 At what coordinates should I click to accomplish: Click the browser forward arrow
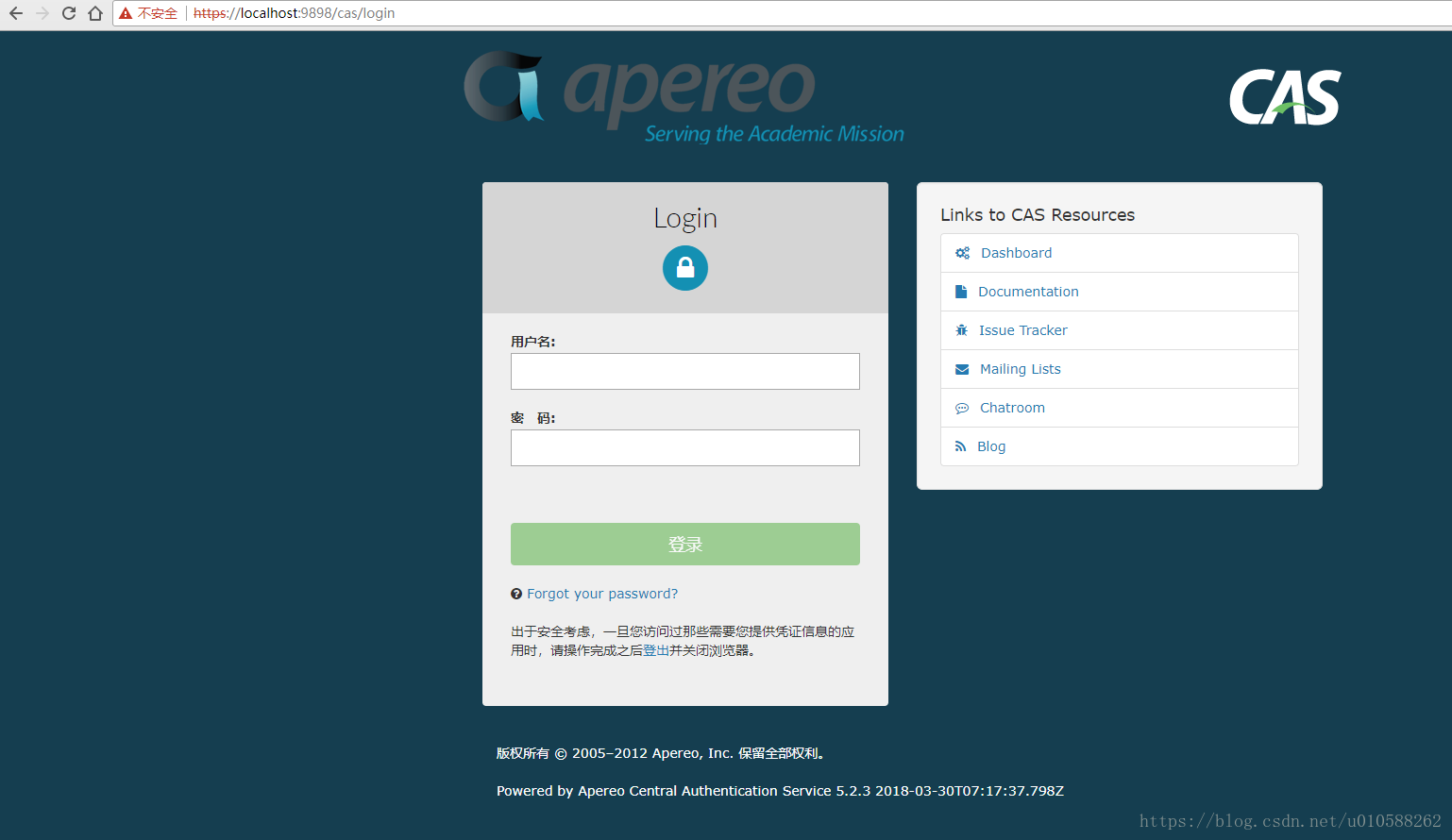[42, 13]
